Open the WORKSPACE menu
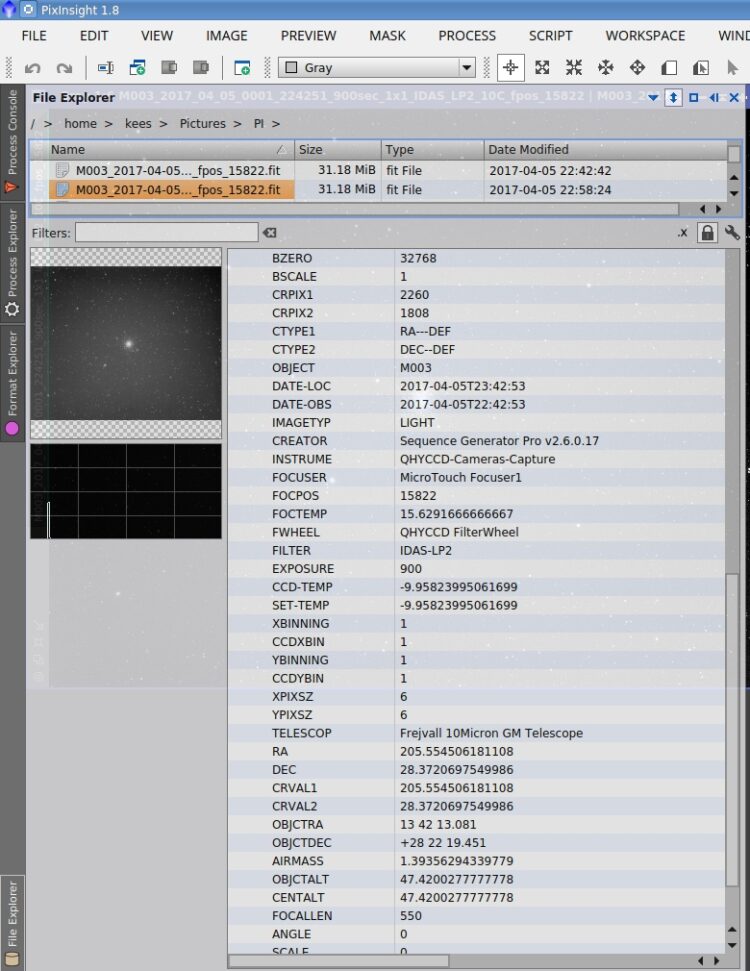 point(645,35)
